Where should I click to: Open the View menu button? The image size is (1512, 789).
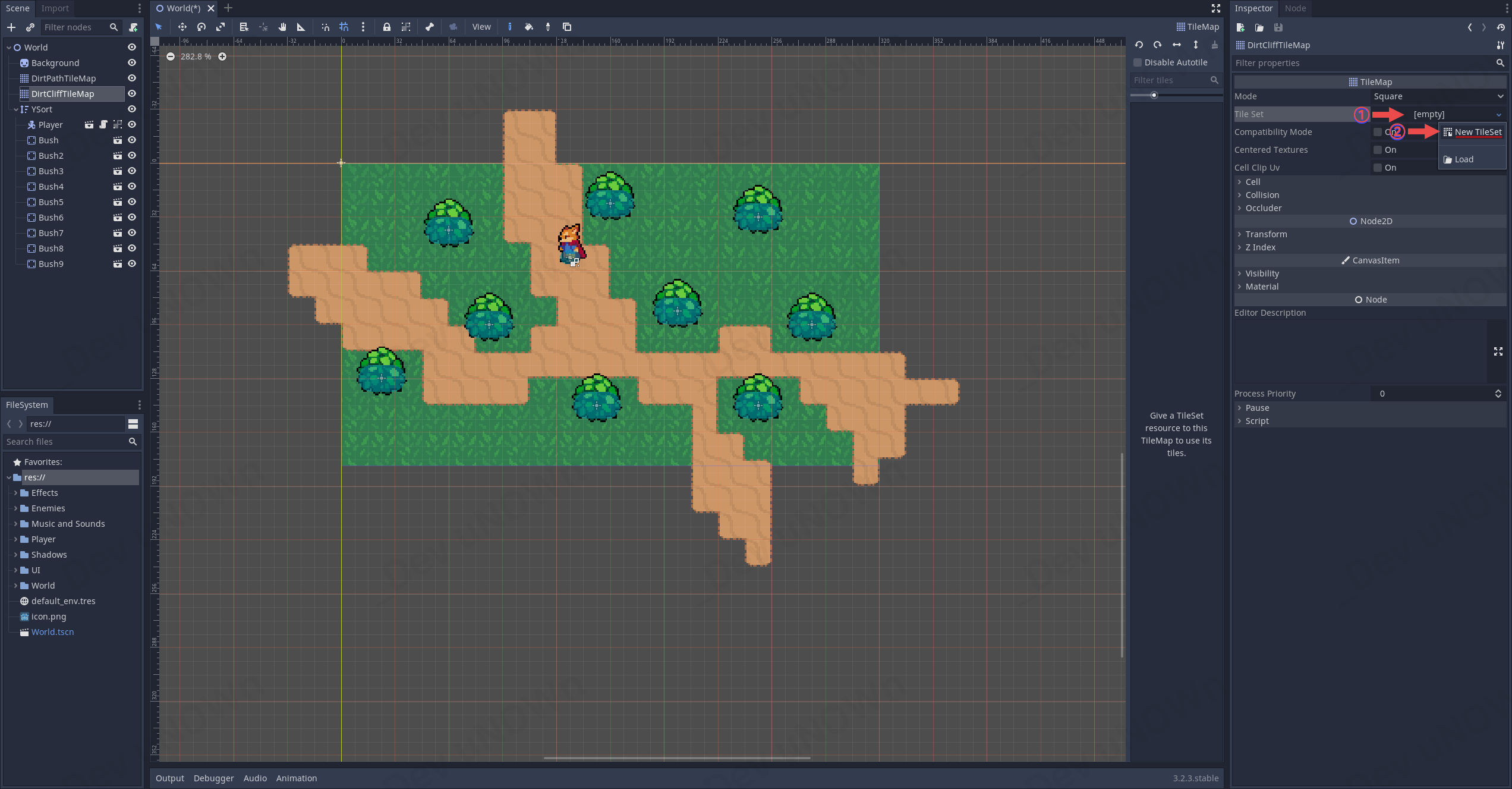(481, 27)
